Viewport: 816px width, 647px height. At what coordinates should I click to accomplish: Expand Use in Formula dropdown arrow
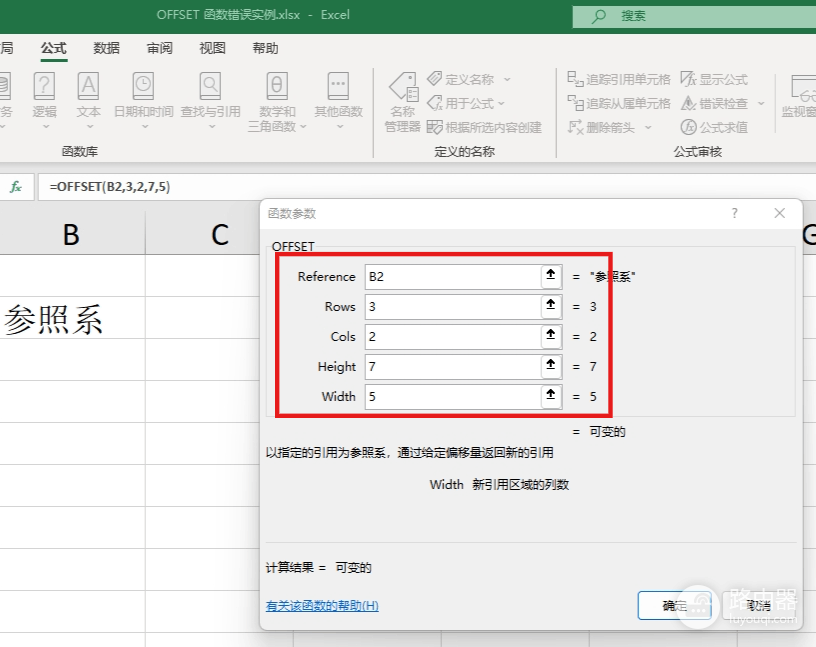[x=501, y=104]
